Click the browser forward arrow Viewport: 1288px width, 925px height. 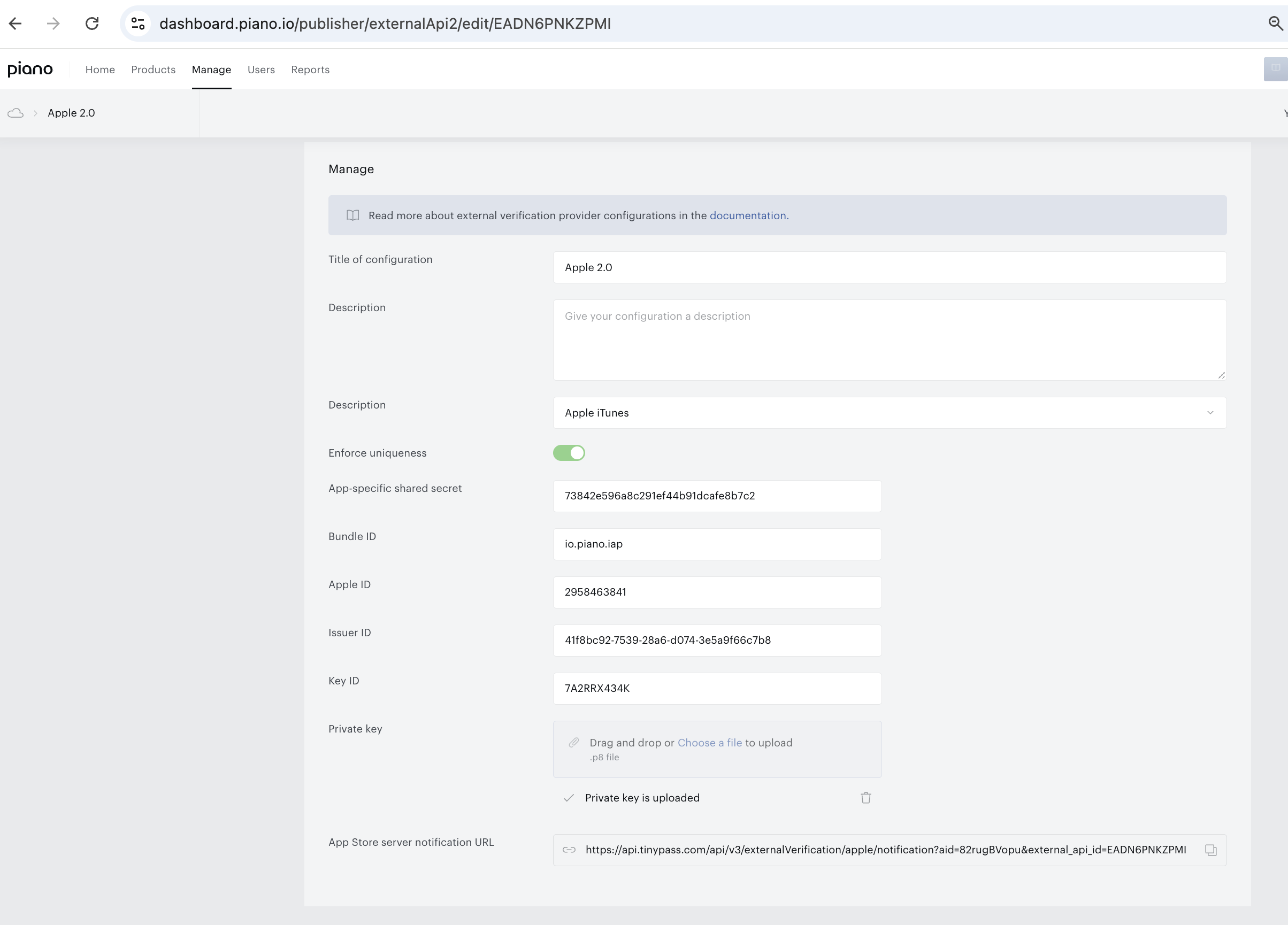[53, 24]
